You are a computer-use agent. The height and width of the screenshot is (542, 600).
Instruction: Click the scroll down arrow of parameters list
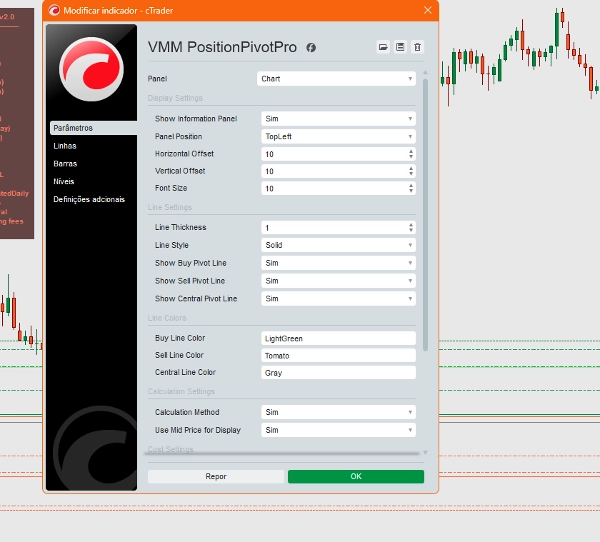tap(425, 452)
